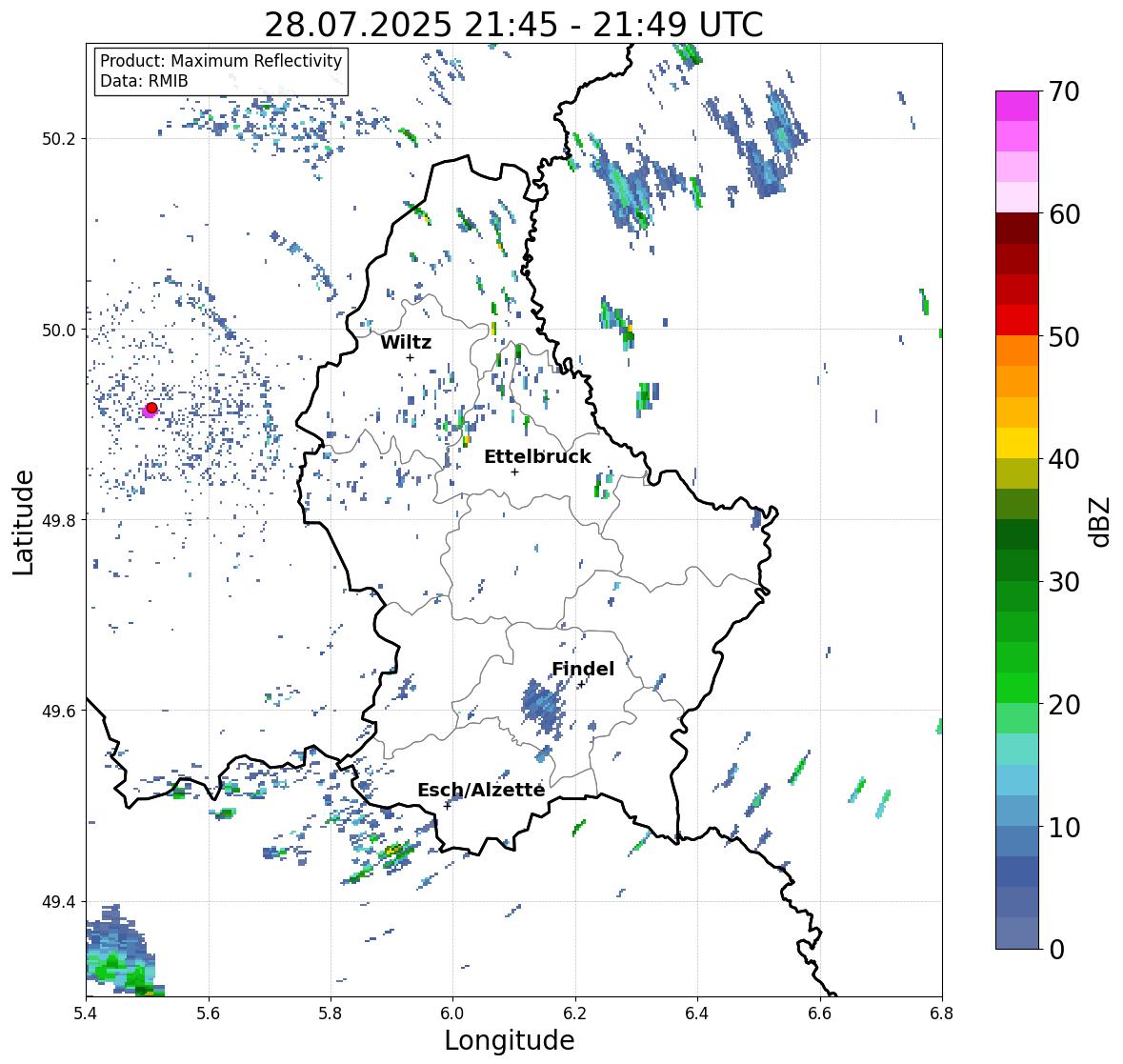
Task: Click the title timestamp 28.07.2025 21:45 - 21:49 UTC
Action: [513, 25]
